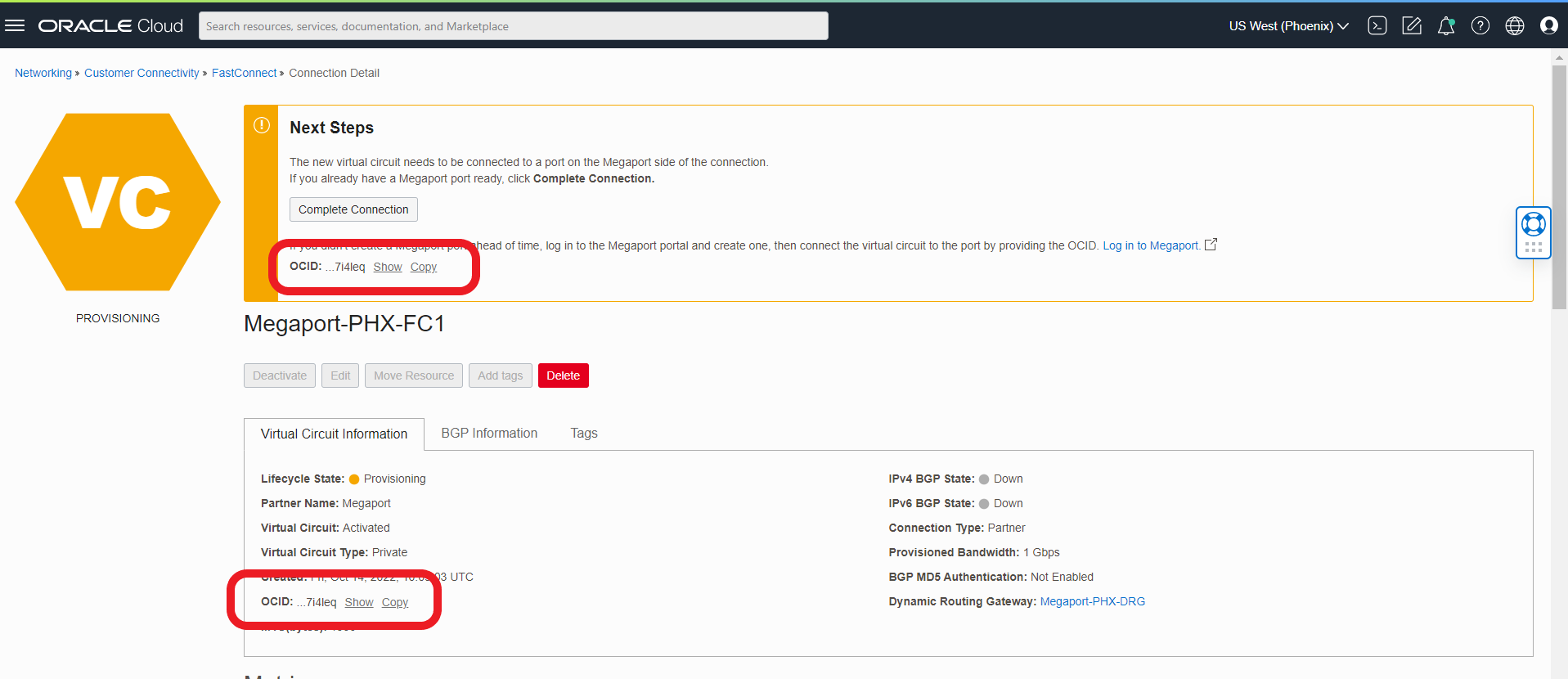Click the Next Steps heading
Viewport: 1568px width, 679px height.
tap(331, 128)
